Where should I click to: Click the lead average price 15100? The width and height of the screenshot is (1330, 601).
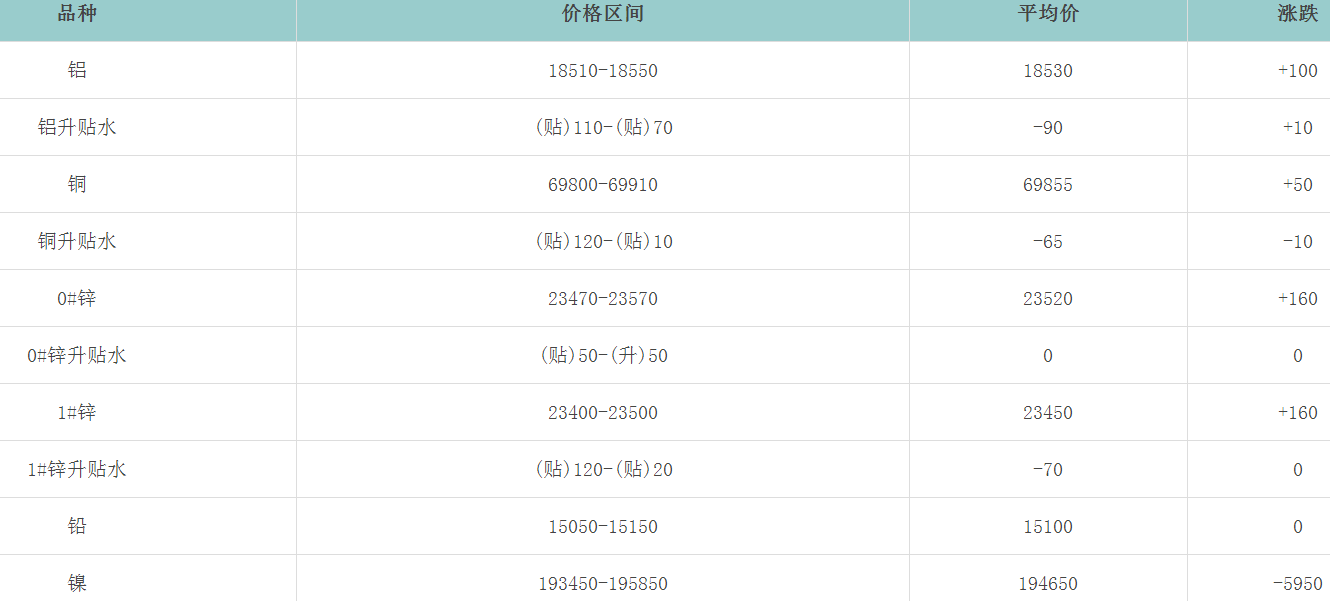(1048, 527)
